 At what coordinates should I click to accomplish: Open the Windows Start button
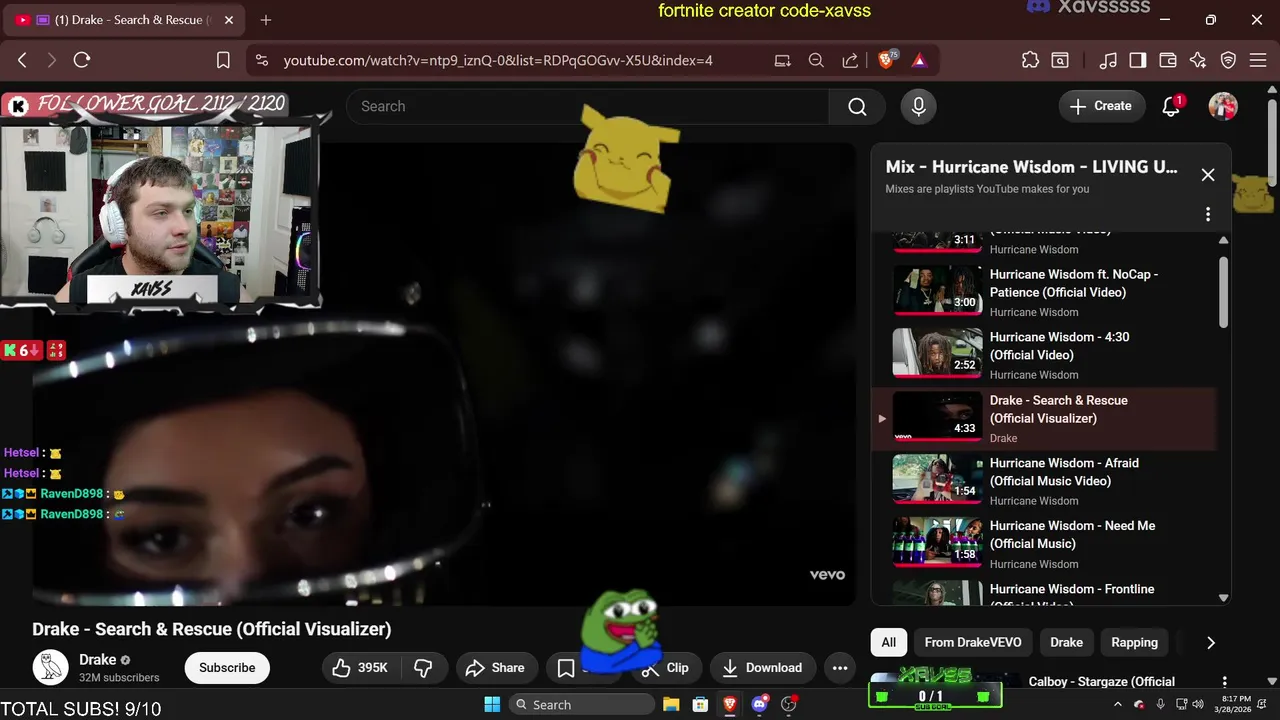[x=492, y=704]
